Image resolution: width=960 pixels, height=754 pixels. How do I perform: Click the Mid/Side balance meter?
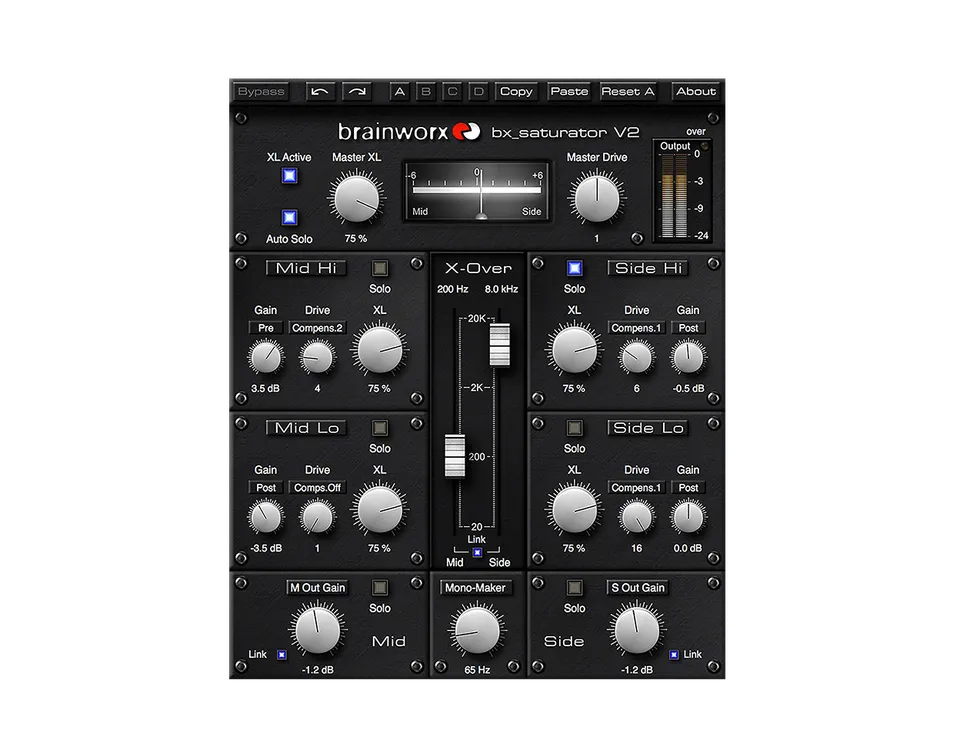point(477,191)
